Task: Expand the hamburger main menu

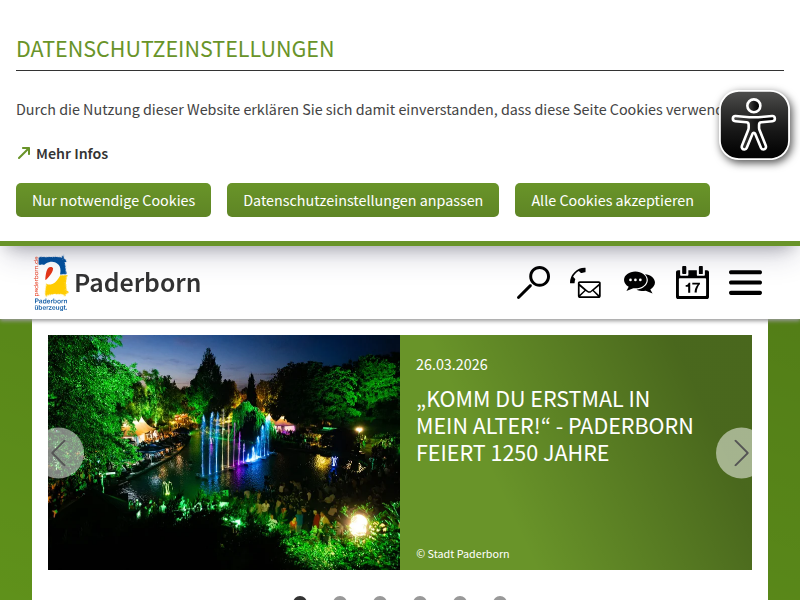Action: pos(745,283)
